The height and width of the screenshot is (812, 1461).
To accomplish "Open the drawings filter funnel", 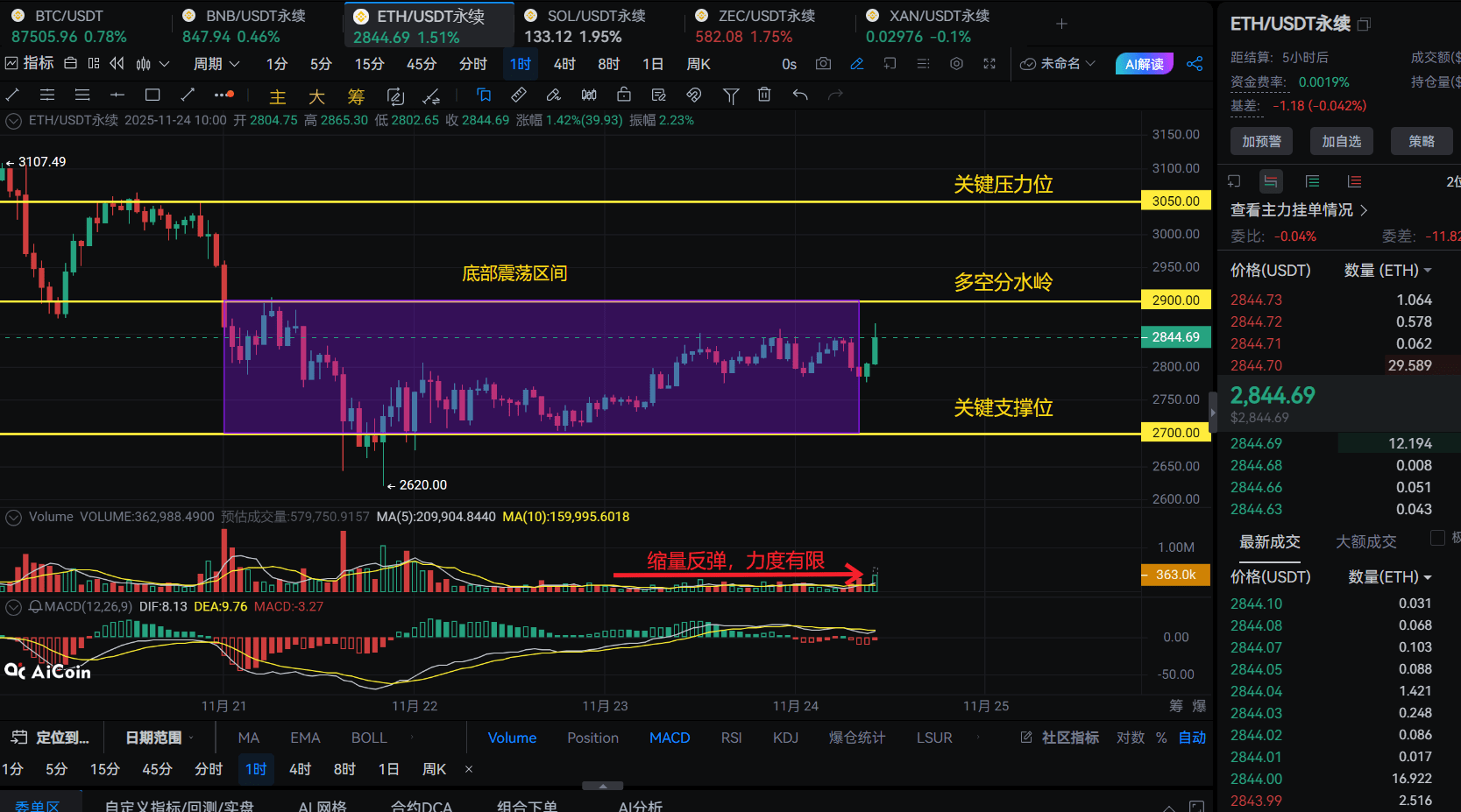I will click(731, 95).
